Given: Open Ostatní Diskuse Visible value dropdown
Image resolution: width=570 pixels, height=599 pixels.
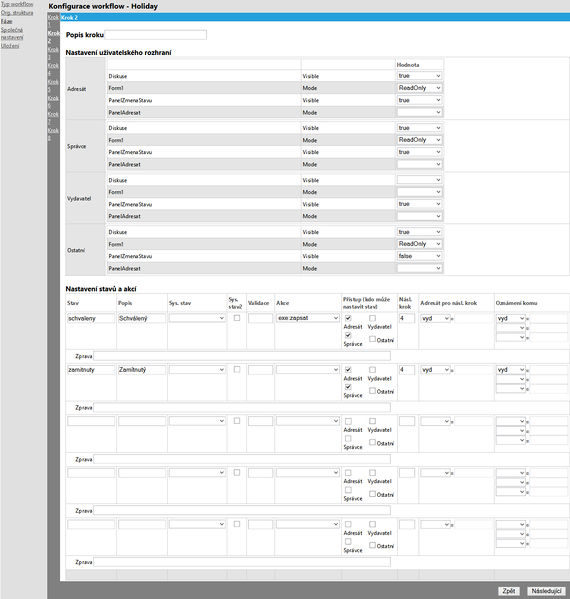Looking at the screenshot, I should (x=419, y=232).
